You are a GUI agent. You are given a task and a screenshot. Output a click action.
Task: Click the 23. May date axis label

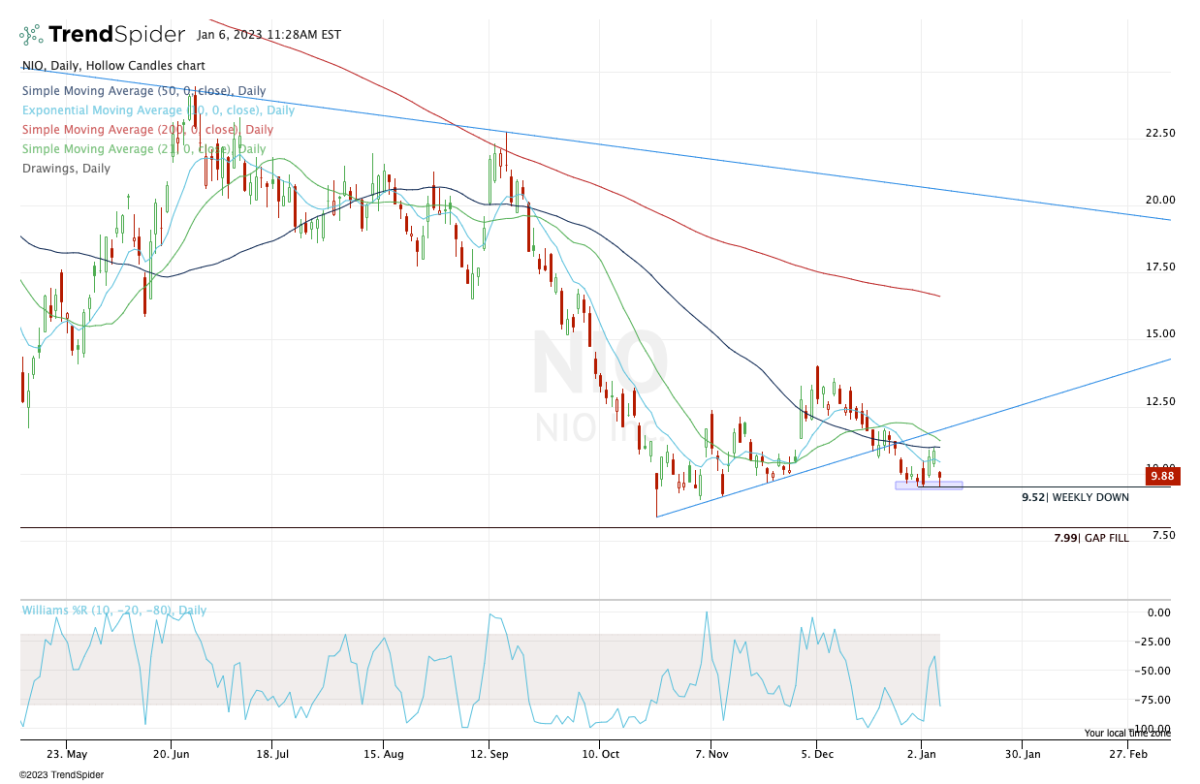click(x=64, y=750)
